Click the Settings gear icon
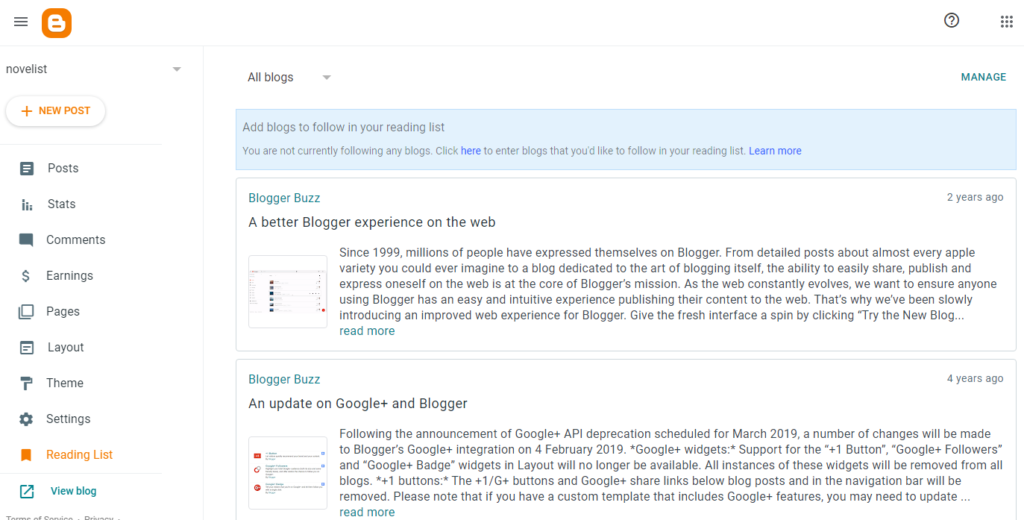The width and height of the screenshot is (1024, 520). [x=26, y=419]
